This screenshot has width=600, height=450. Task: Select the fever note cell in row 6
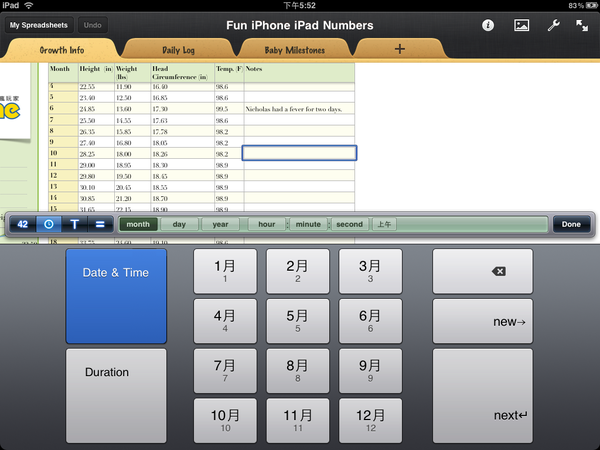tap(299, 109)
